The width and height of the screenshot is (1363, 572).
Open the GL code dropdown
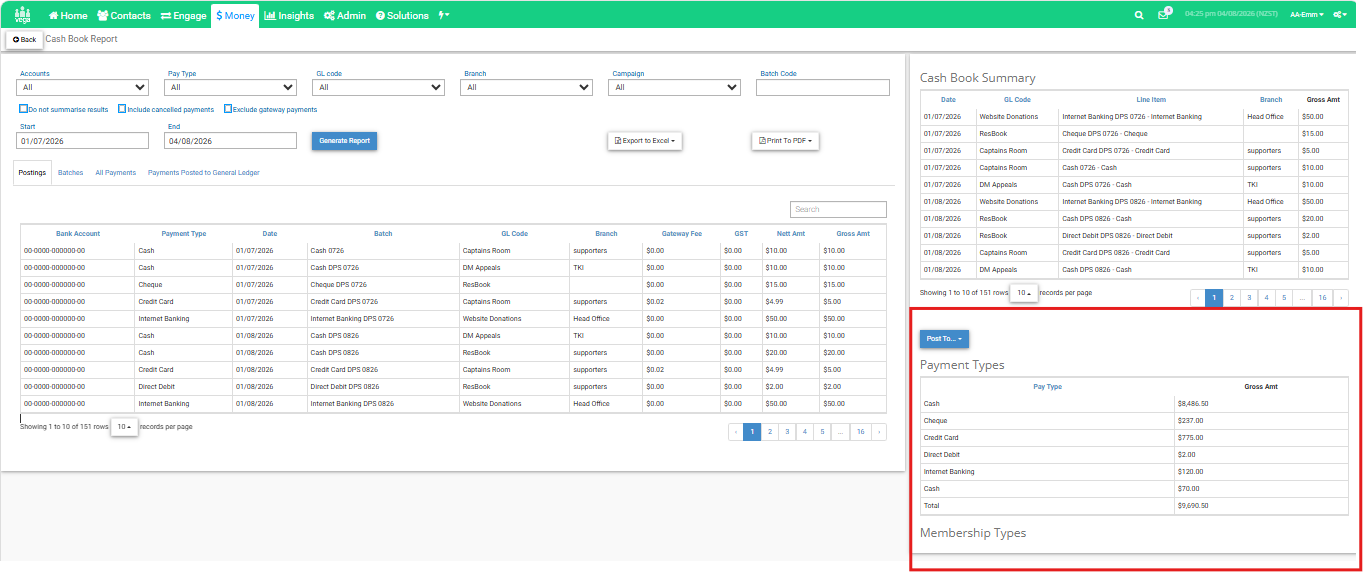[x=379, y=87]
